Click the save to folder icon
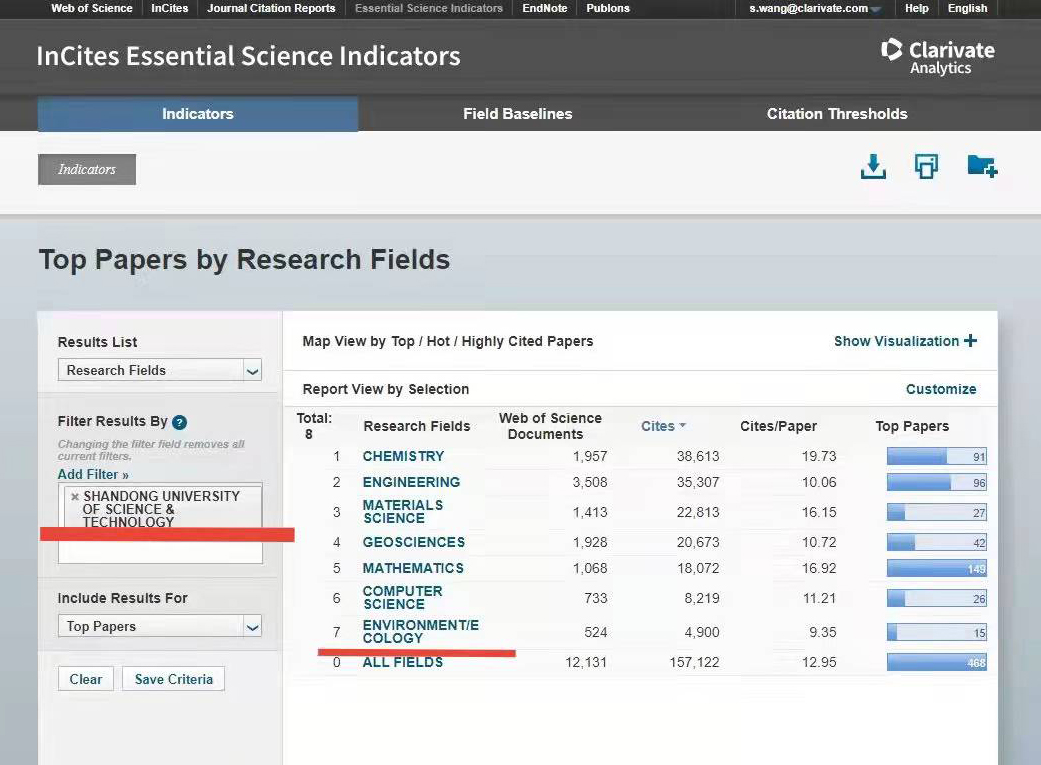Screen dimensions: 1041x765 coord(981,167)
